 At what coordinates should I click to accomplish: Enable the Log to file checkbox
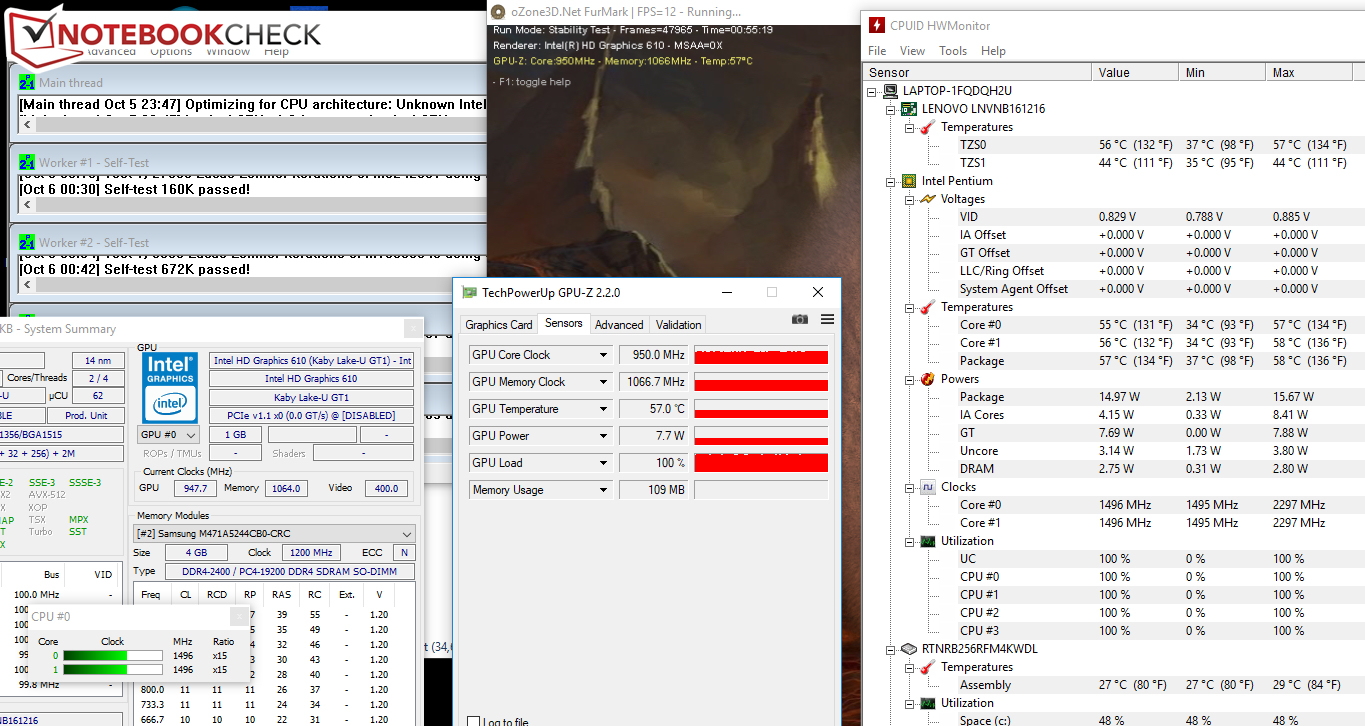(x=474, y=722)
